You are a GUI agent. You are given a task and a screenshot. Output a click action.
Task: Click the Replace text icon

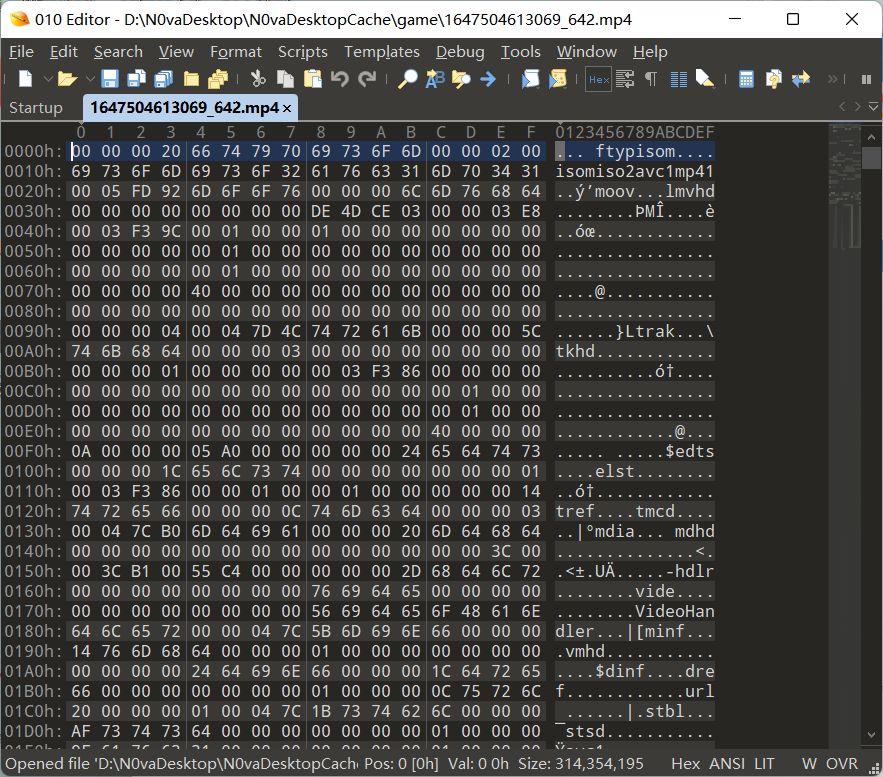click(435, 79)
